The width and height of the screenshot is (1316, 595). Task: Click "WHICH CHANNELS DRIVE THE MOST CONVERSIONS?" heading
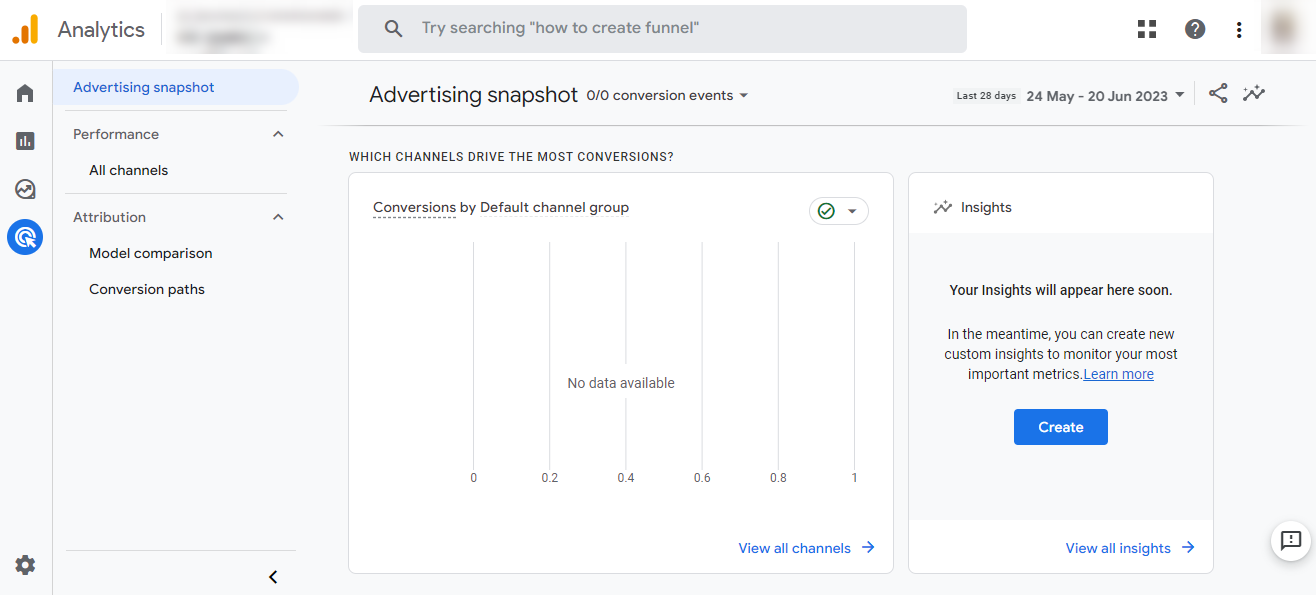[x=511, y=157]
